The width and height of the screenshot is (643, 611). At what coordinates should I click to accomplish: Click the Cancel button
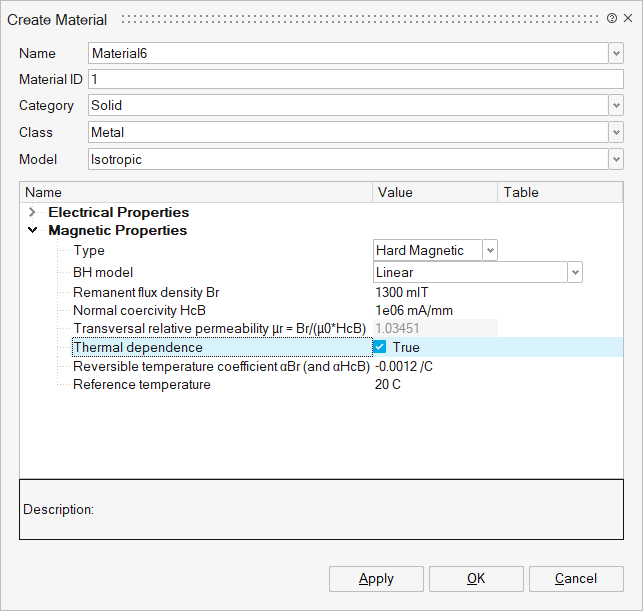point(576,578)
